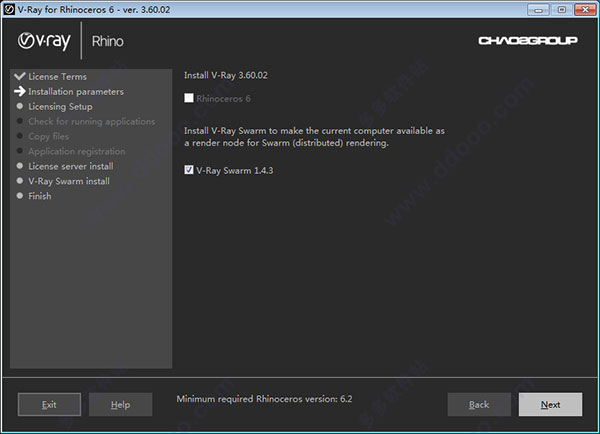This screenshot has height=434, width=600.
Task: Click the Chaos Group logo
Action: click(x=528, y=41)
